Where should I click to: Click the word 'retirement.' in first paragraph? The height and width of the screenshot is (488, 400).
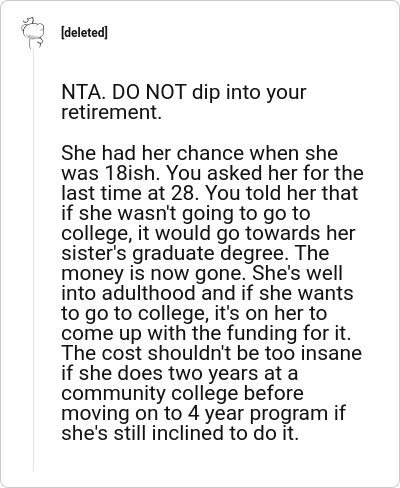(x=111, y=112)
